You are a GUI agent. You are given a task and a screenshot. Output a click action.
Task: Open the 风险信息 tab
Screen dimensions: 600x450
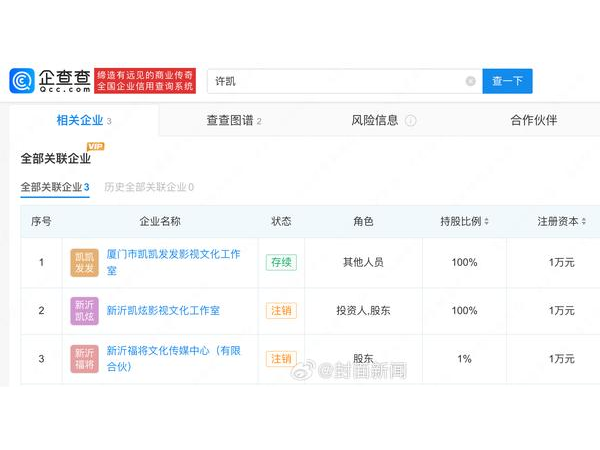(x=375, y=120)
